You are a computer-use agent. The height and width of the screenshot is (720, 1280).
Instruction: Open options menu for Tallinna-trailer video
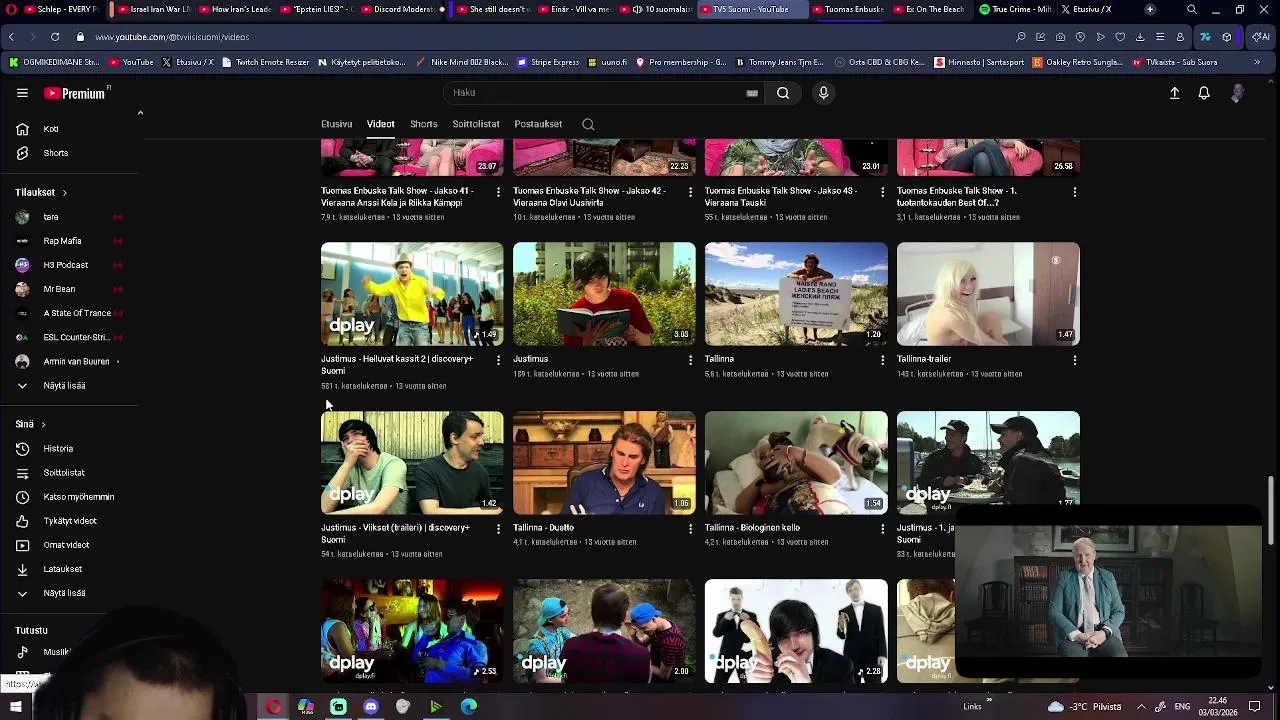[1074, 359]
